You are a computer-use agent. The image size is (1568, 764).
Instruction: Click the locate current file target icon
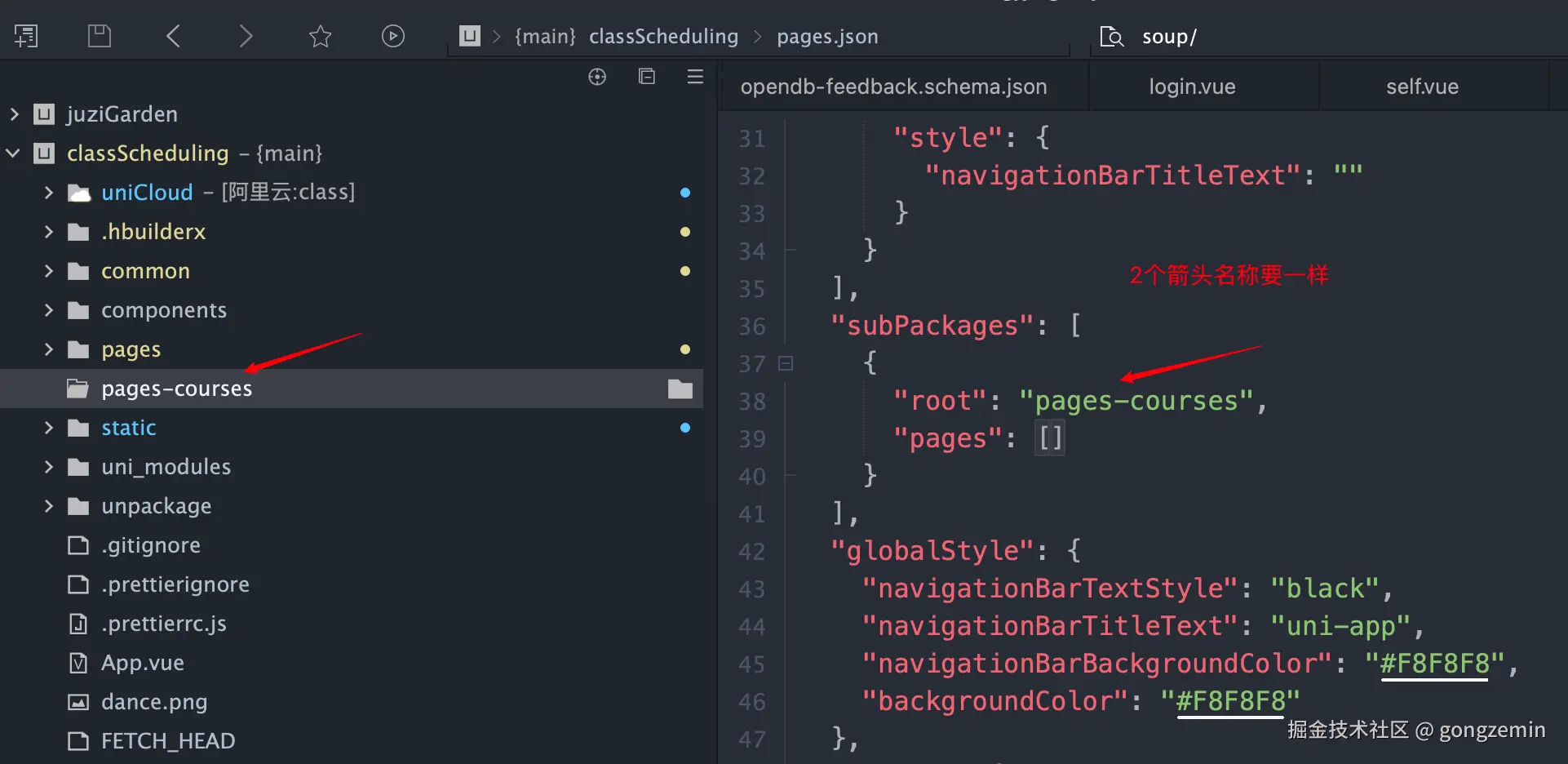[597, 77]
